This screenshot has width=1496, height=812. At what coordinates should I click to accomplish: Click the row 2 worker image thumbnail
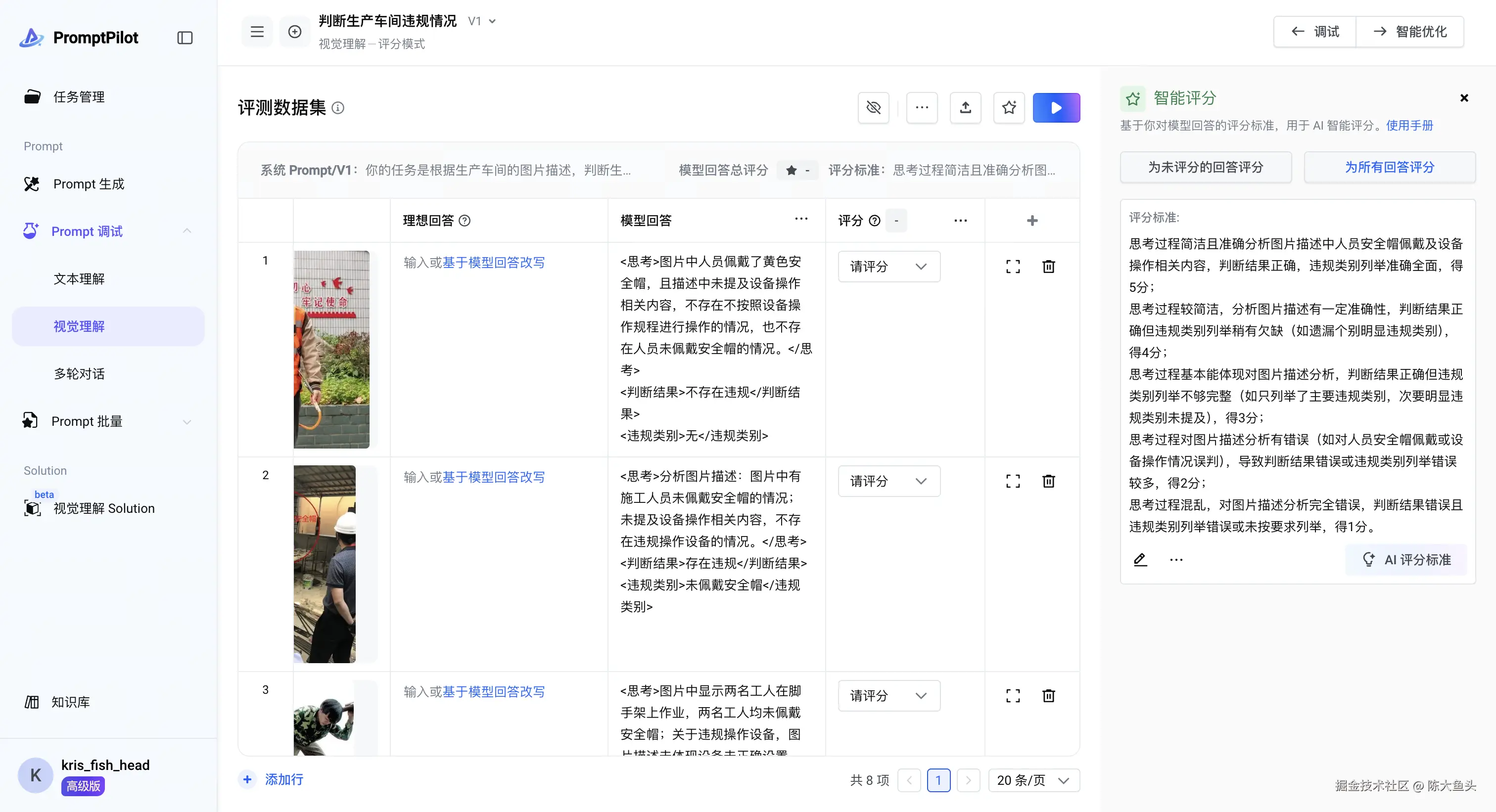[325, 564]
